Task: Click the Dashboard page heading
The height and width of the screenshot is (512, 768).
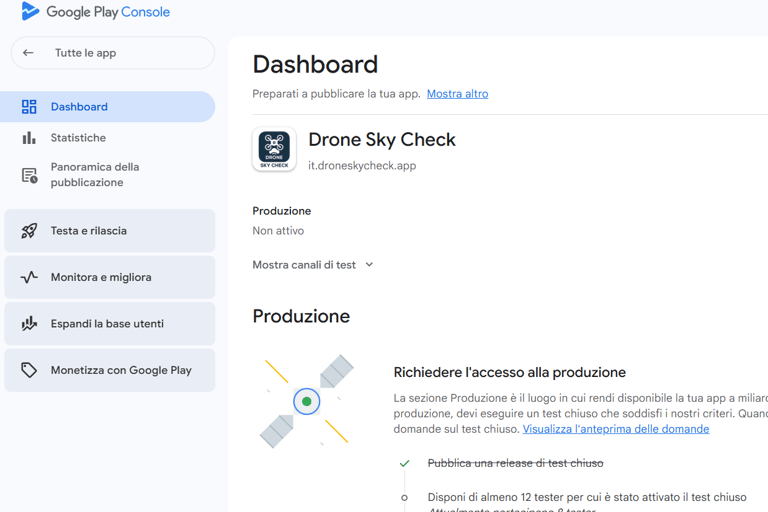Action: point(315,65)
